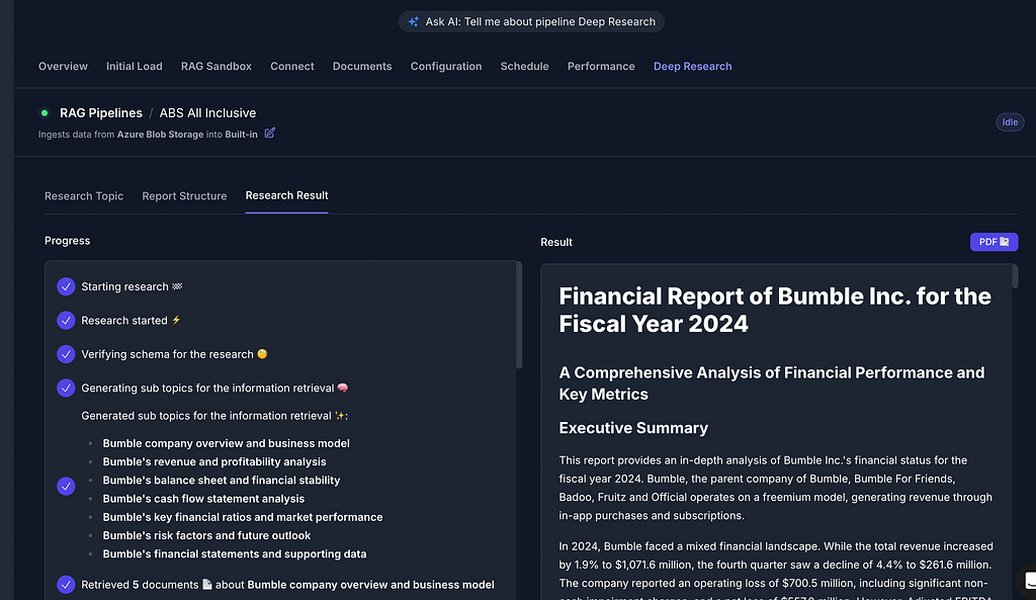Click 'Built-in' destination text
1036x600 pixels.
(x=241, y=134)
